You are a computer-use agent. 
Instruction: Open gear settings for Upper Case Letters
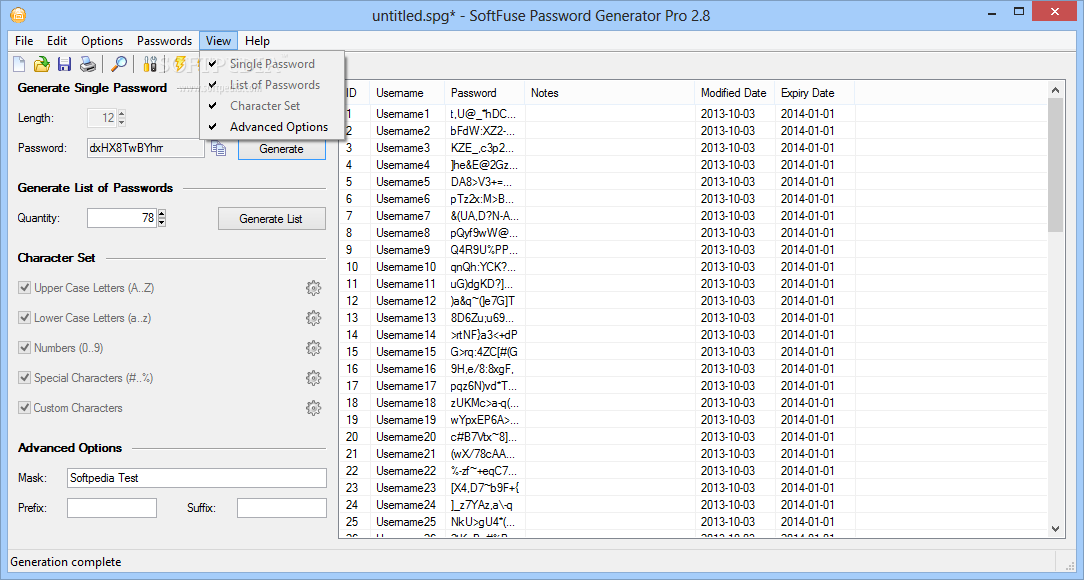[313, 288]
